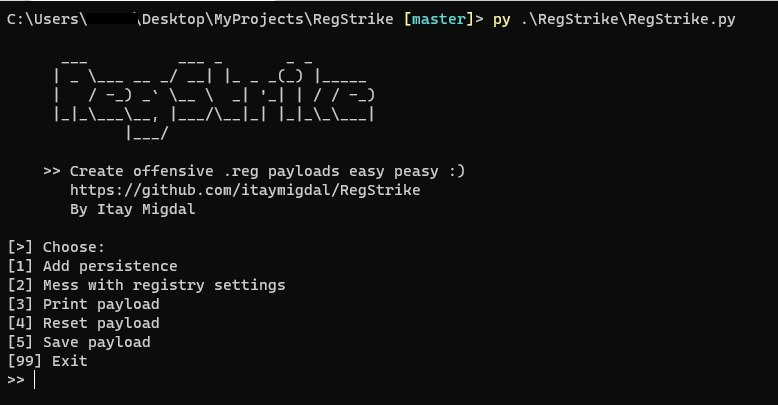
Task: Click the 'Print payload' menu line
Action: tap(83, 304)
